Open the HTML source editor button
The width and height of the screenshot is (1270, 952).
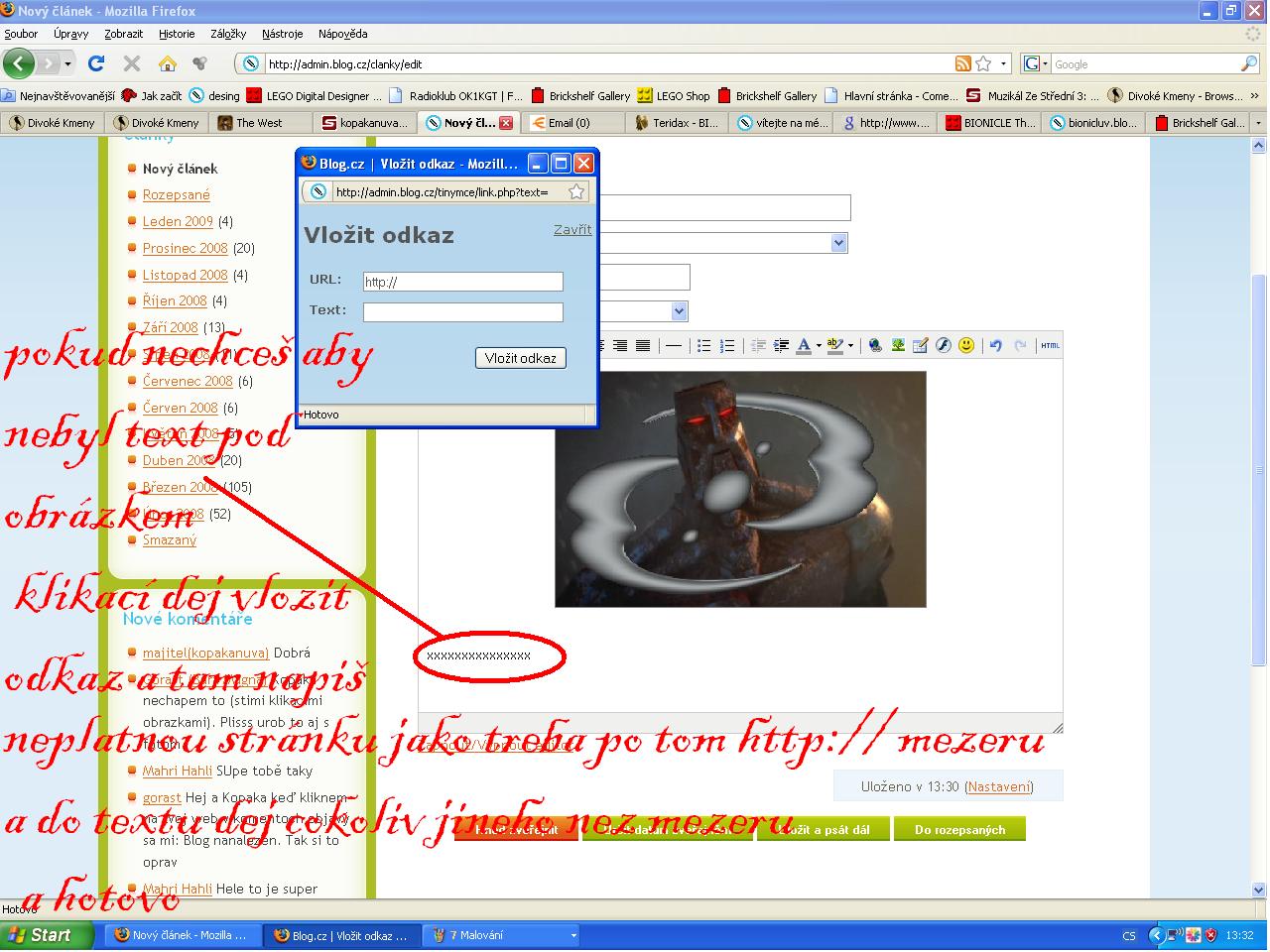(x=1050, y=345)
